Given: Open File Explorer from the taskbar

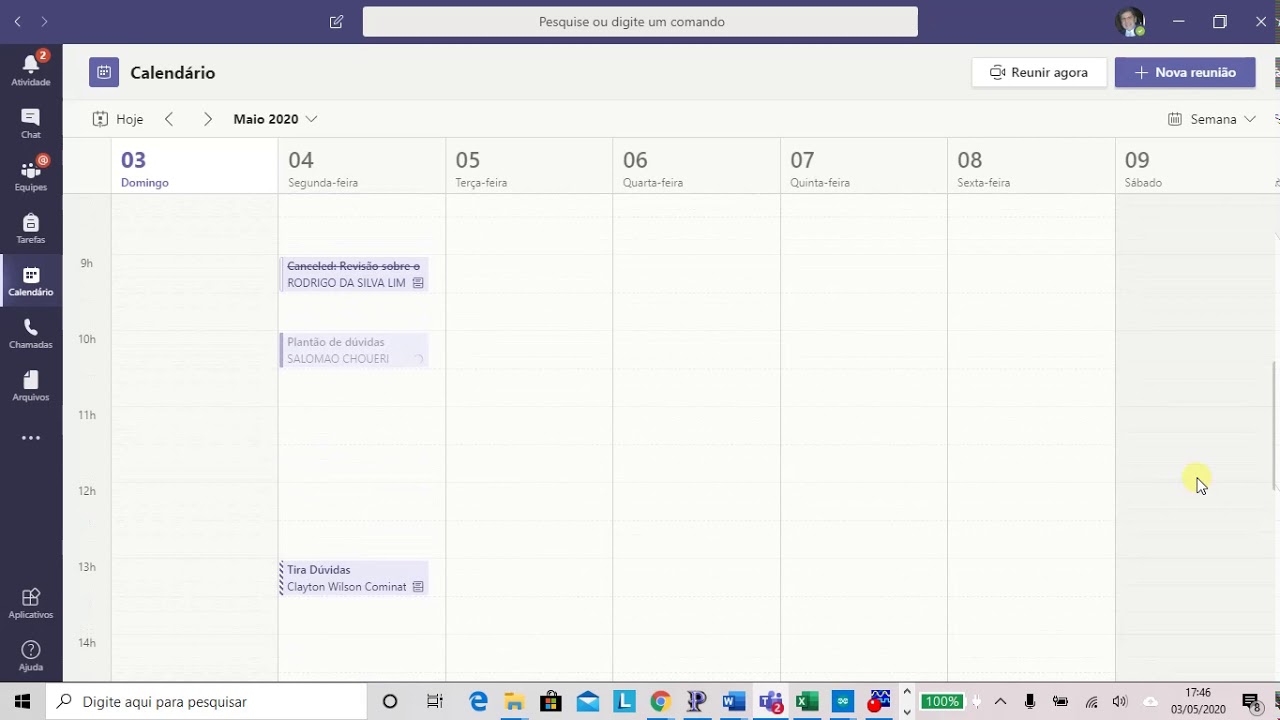Looking at the screenshot, I should (x=514, y=702).
